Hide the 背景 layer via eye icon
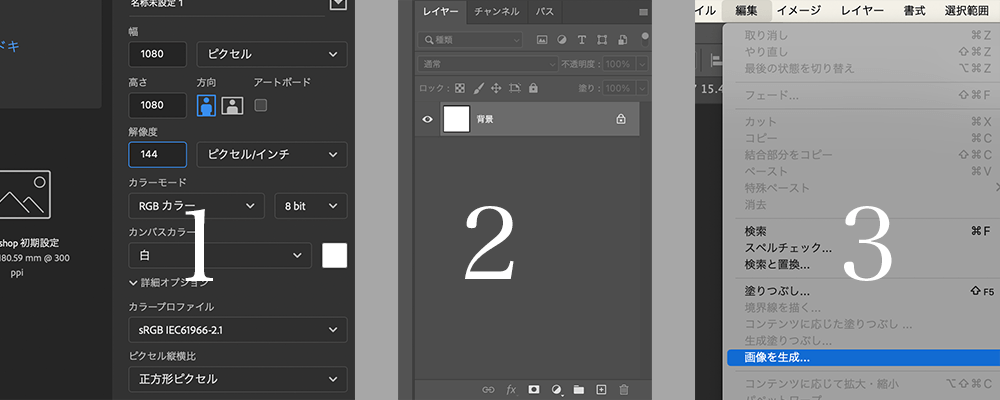Image resolution: width=1000 pixels, height=400 pixels. click(427, 119)
